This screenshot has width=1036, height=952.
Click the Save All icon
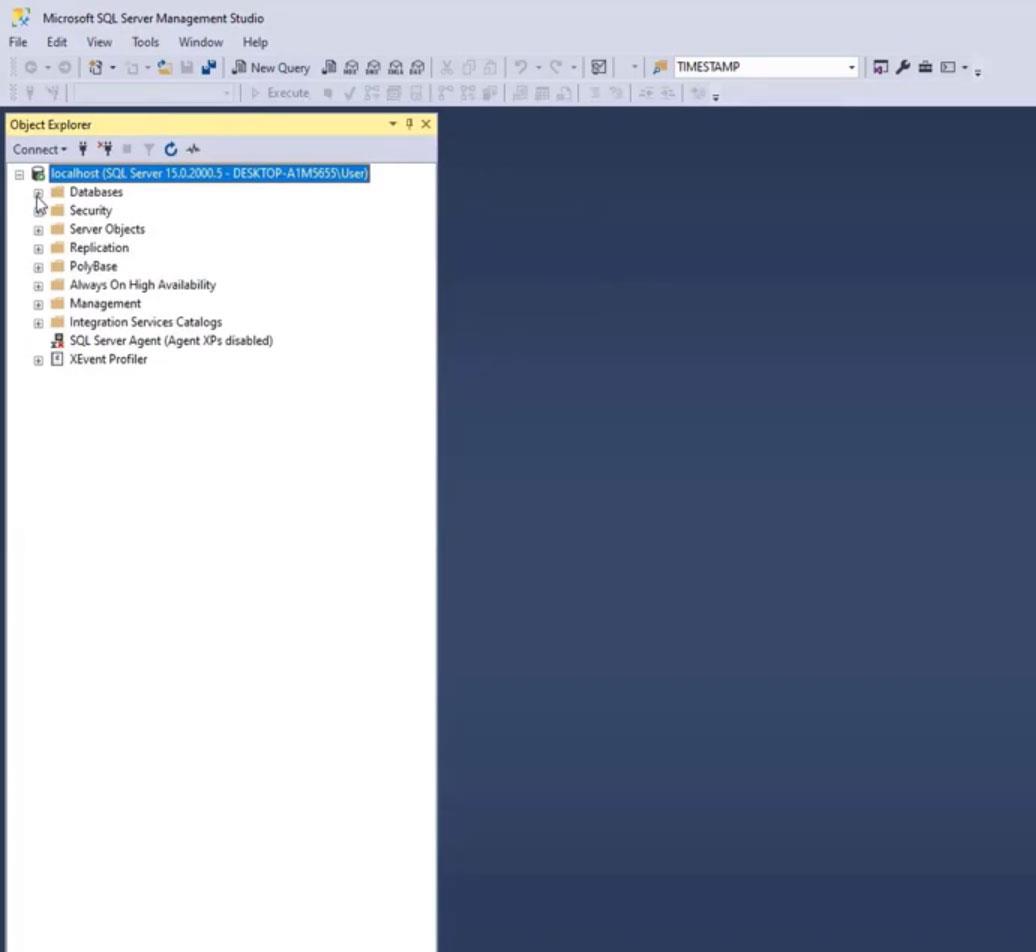pyautogui.click(x=209, y=67)
